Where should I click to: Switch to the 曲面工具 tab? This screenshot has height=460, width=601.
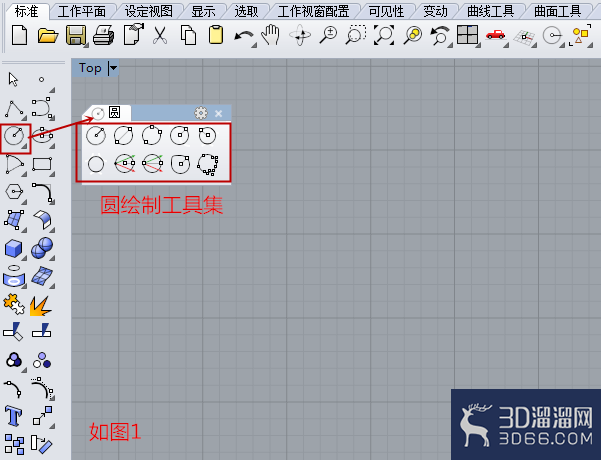click(x=557, y=12)
